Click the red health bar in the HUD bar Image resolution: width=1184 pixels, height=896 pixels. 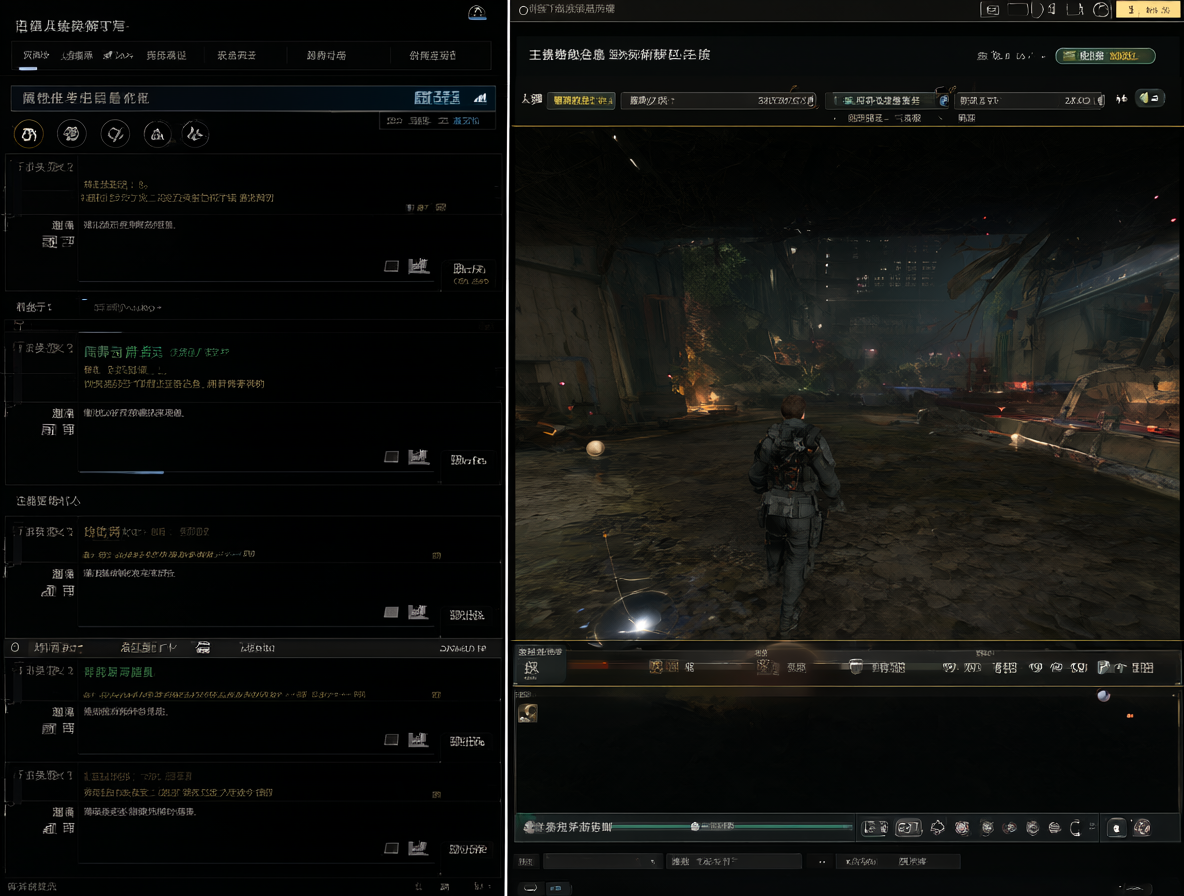(589, 666)
